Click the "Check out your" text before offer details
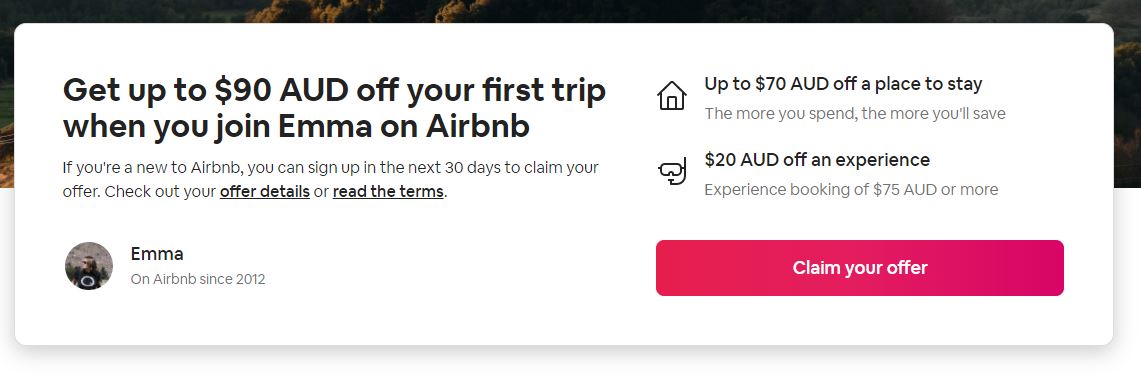 (x=162, y=192)
